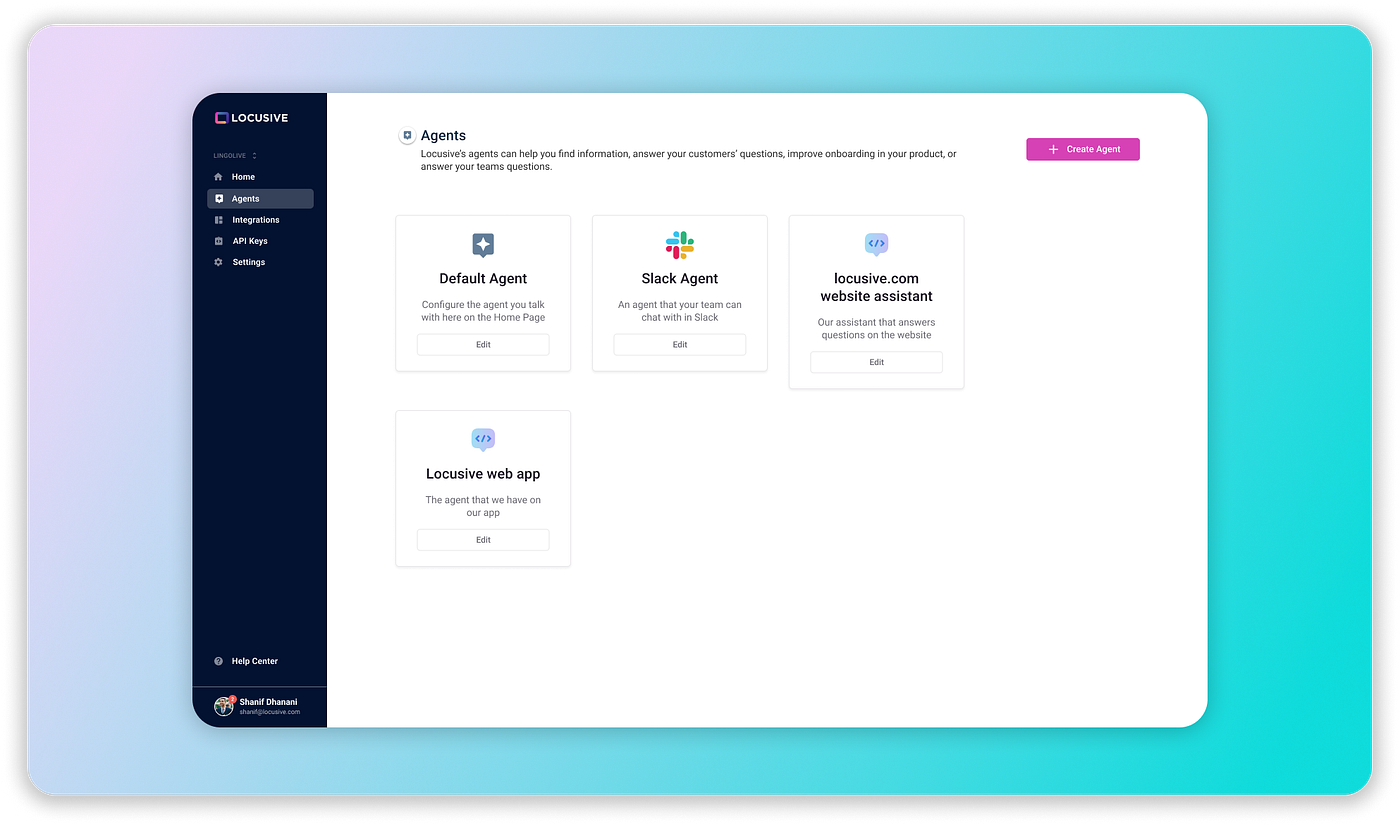The width and height of the screenshot is (1400, 826).
Task: Click the Default Agent description text
Action: click(483, 311)
